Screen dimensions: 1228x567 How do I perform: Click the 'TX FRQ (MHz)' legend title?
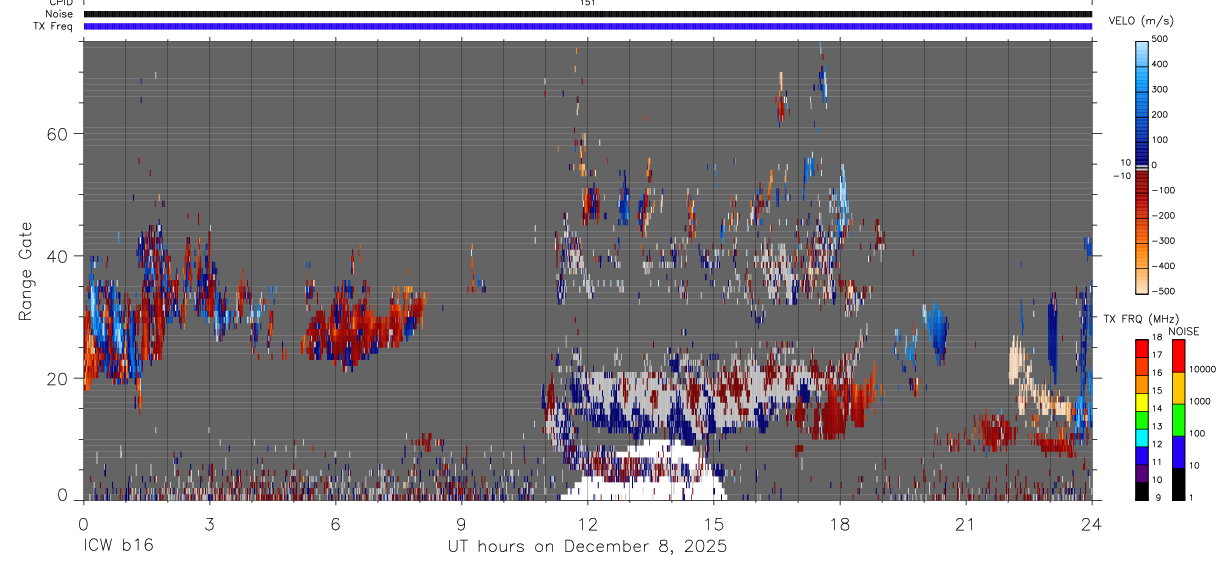pos(1140,318)
